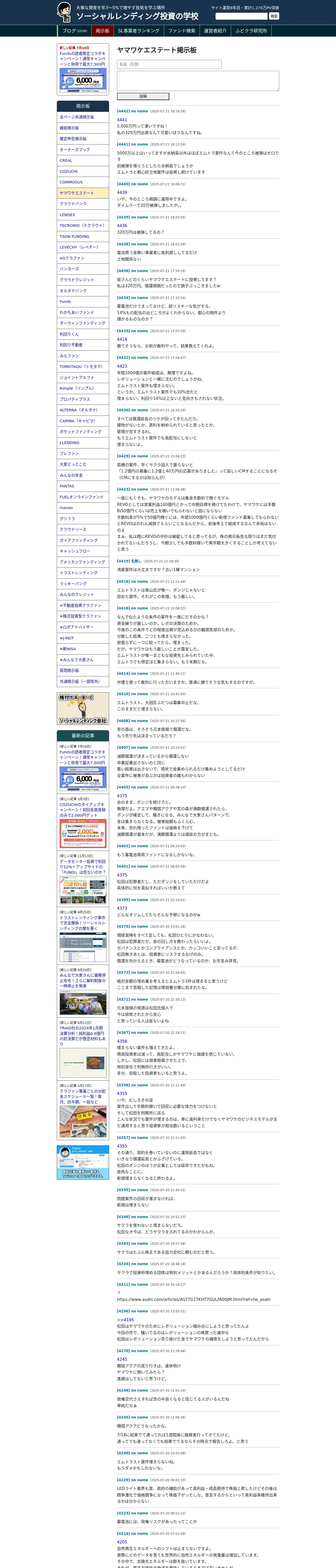Open the ファンド検索 tab
This screenshot has width=336, height=1568.
point(182,31)
